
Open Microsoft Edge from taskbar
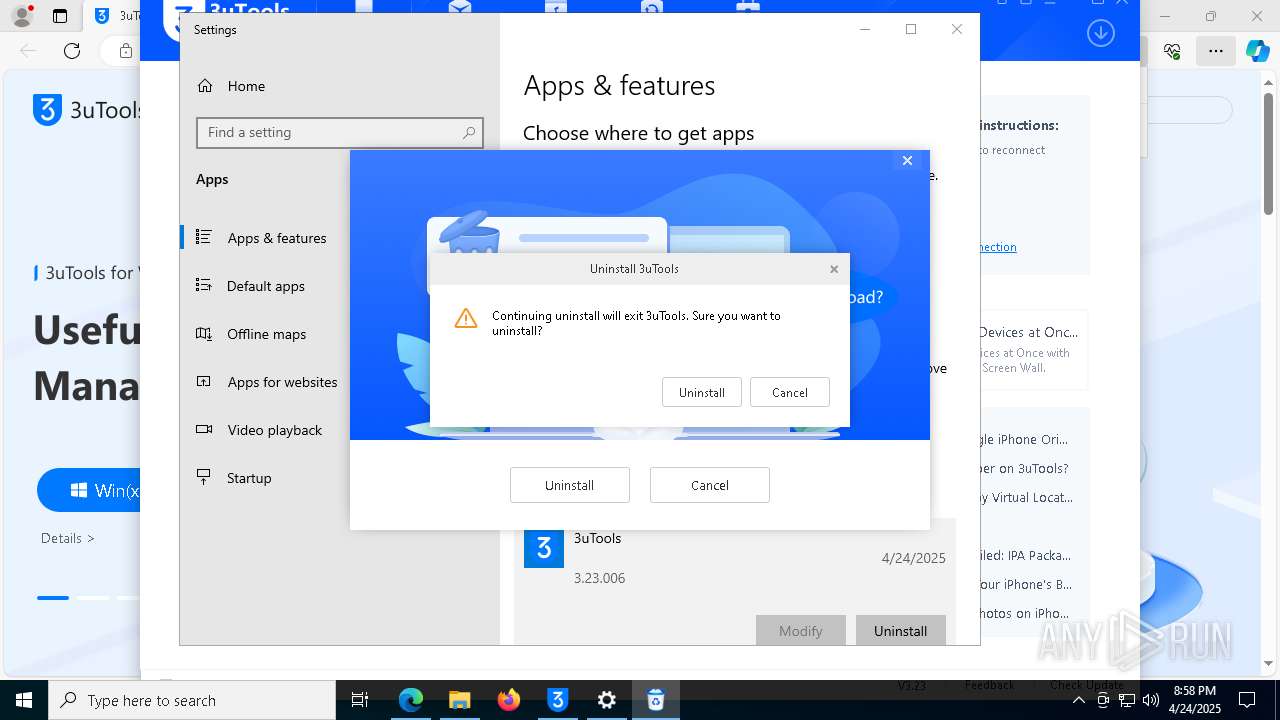411,700
